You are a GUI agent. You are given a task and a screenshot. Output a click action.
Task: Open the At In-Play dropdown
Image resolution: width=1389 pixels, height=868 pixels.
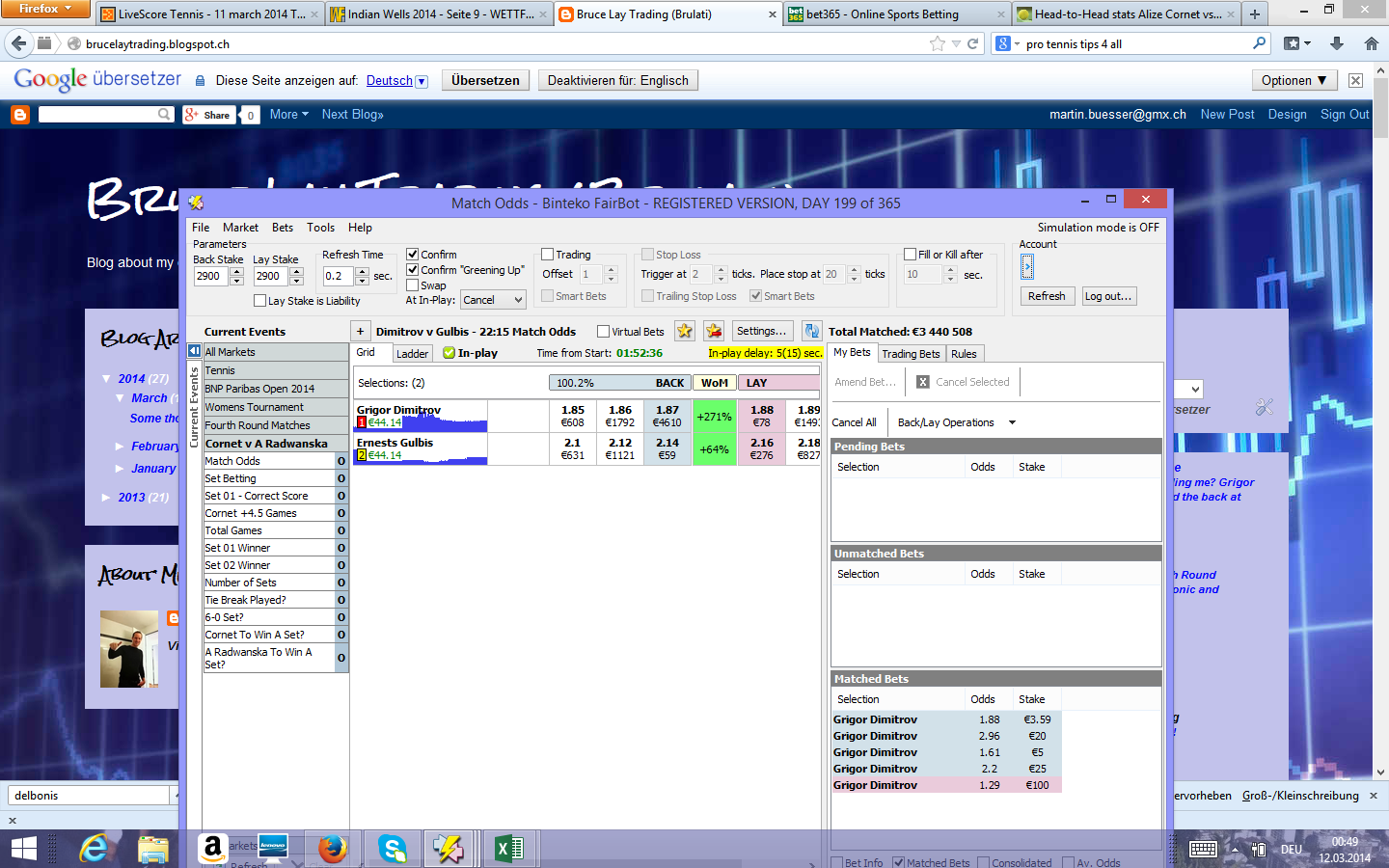493,300
